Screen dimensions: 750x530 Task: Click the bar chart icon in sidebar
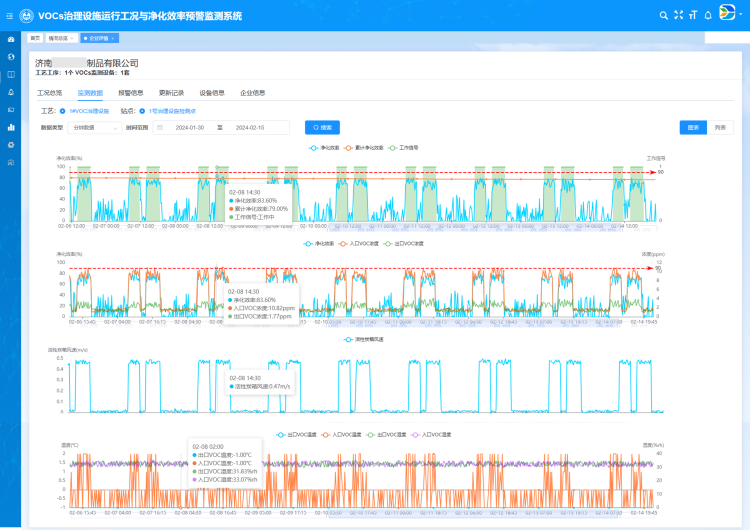point(11,127)
